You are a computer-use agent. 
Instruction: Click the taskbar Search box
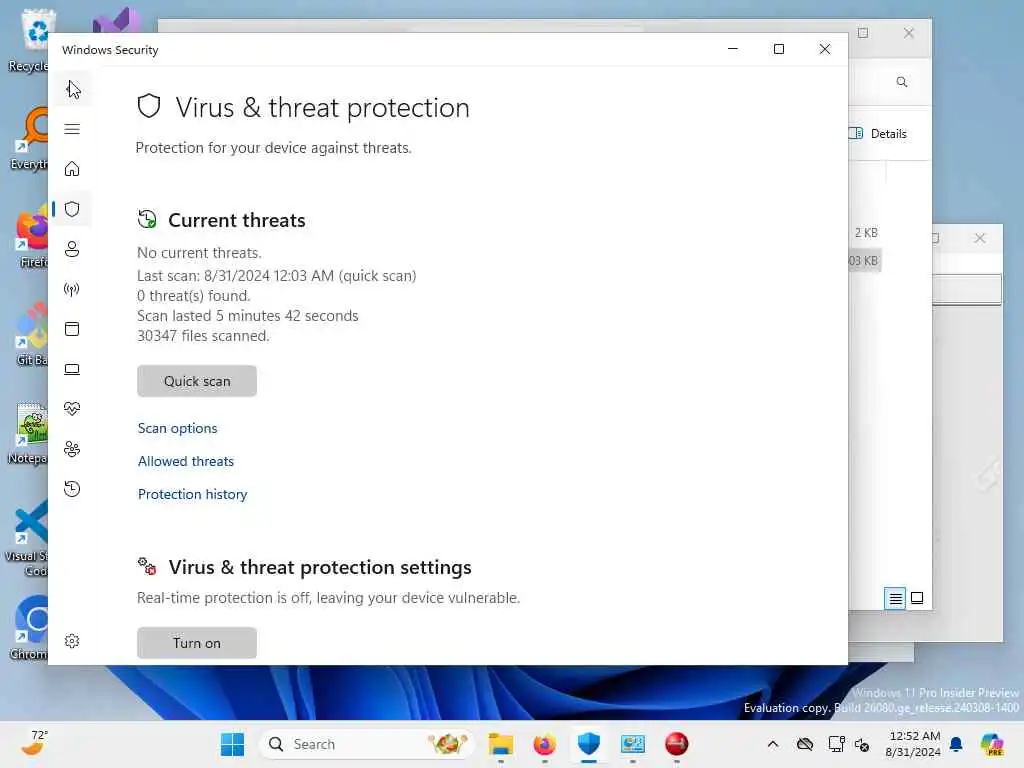point(366,744)
